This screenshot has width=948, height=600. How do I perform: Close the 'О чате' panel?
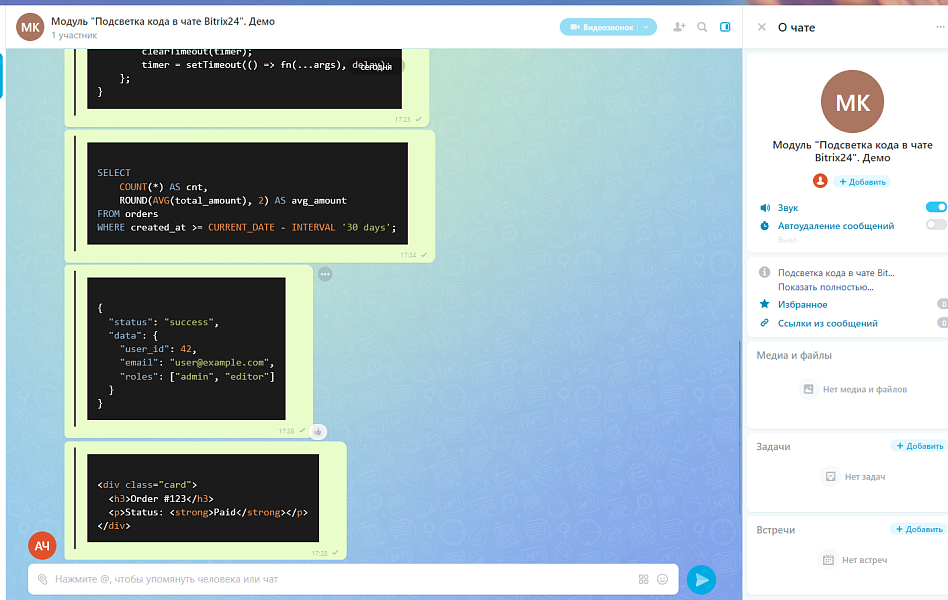(762, 28)
